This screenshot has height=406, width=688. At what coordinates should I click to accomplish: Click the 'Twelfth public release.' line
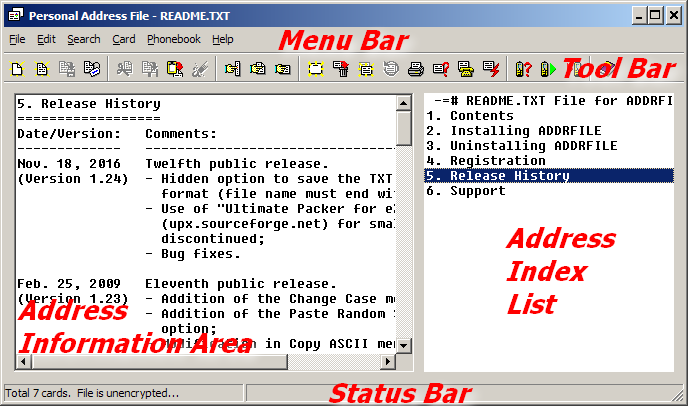(x=237, y=164)
